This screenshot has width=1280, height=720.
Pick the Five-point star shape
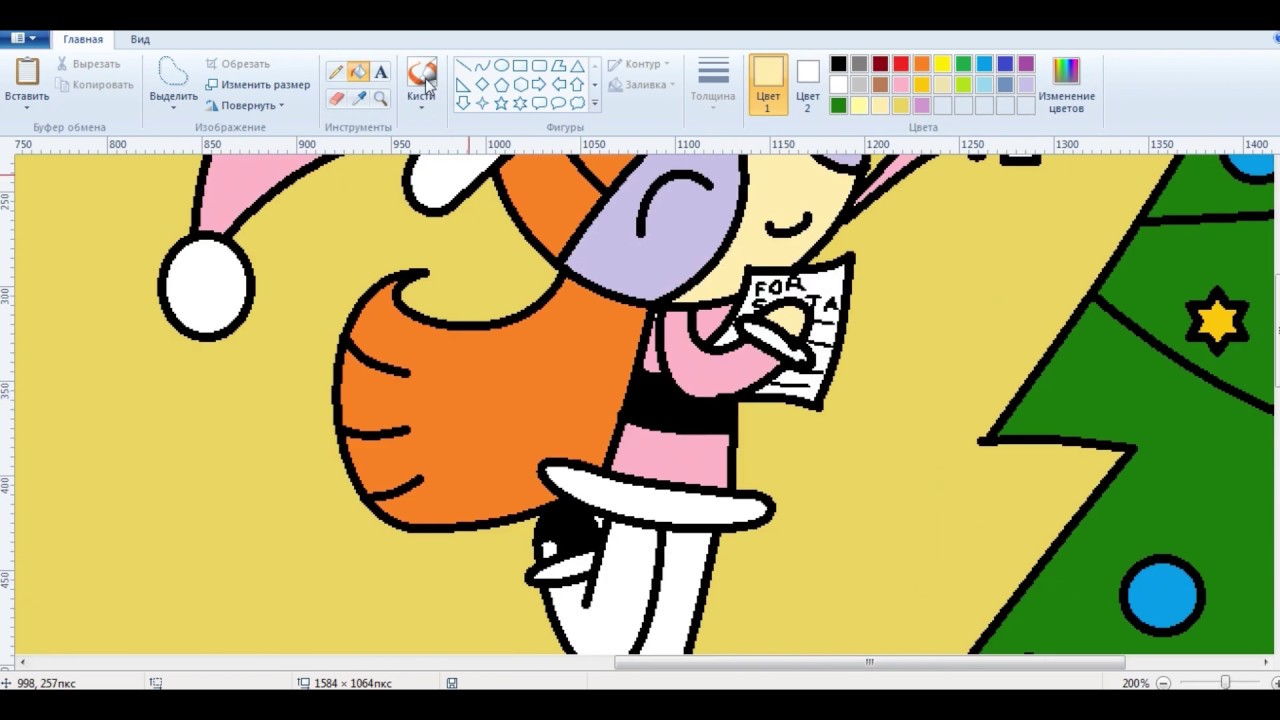pos(501,103)
